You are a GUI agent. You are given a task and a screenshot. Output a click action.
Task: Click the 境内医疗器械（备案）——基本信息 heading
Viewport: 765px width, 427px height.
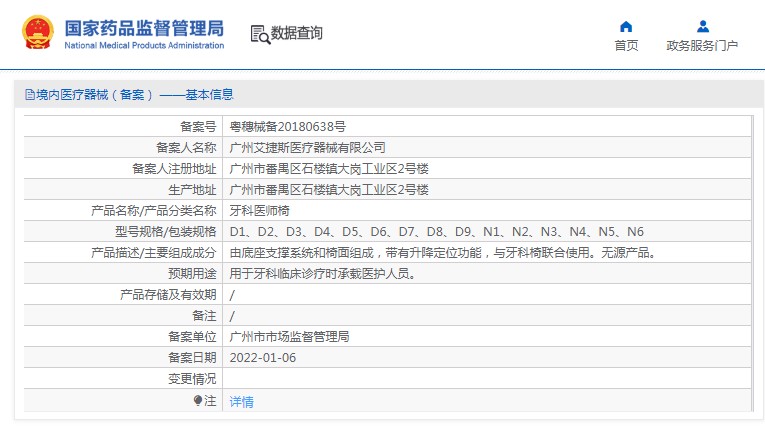tap(135, 95)
